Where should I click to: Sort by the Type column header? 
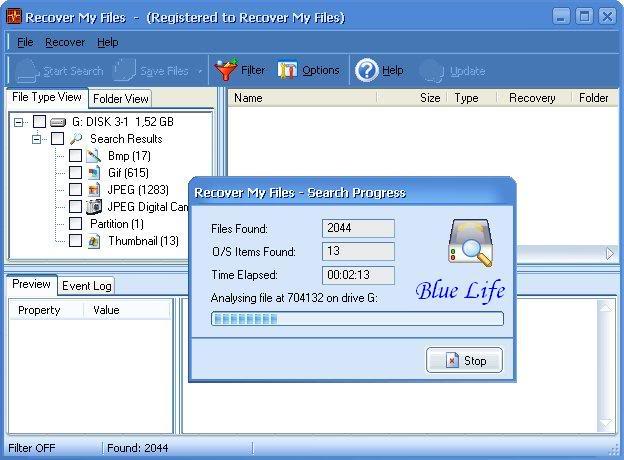[472, 98]
